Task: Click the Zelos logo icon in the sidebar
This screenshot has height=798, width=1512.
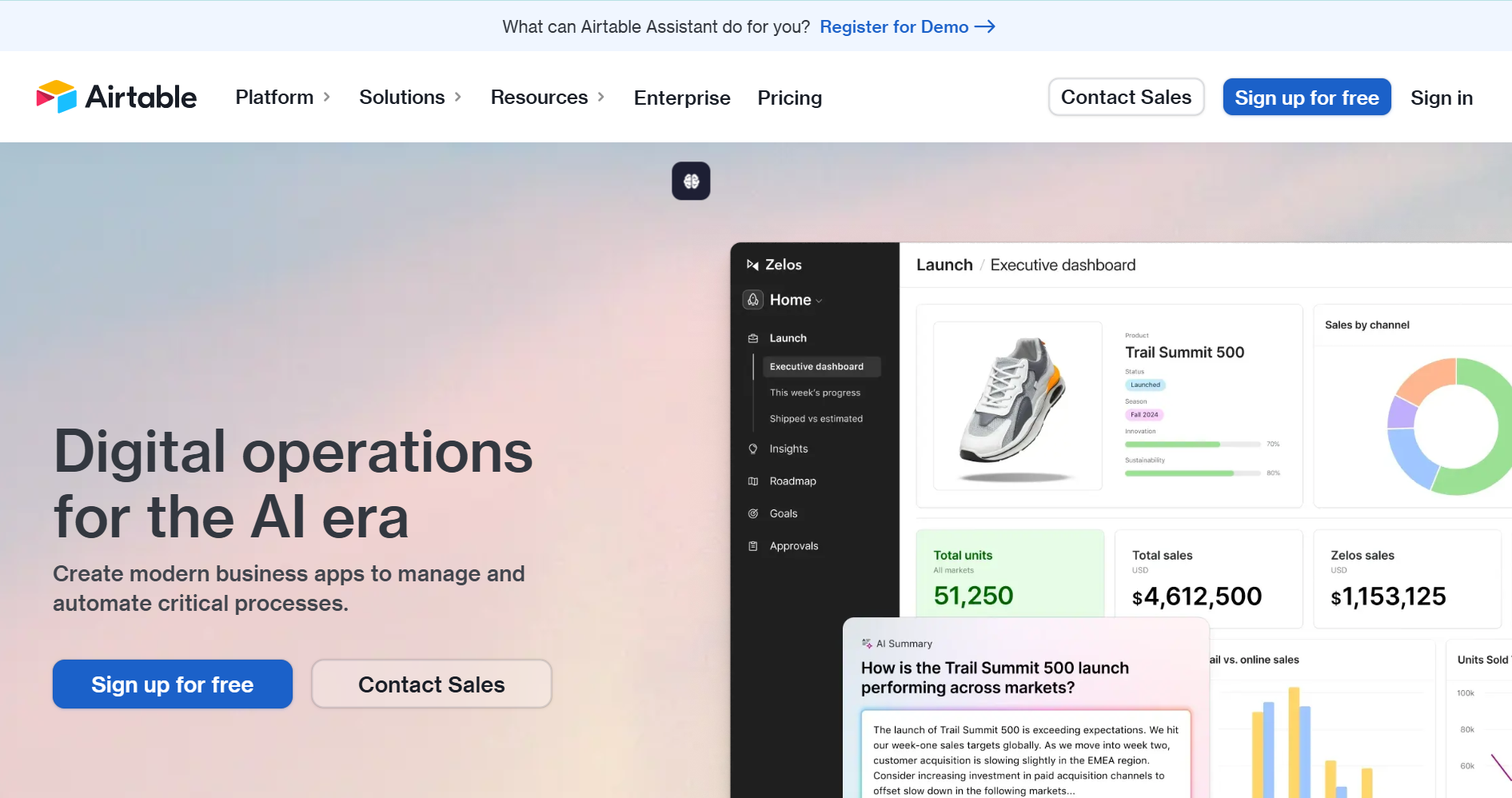Action: [752, 265]
